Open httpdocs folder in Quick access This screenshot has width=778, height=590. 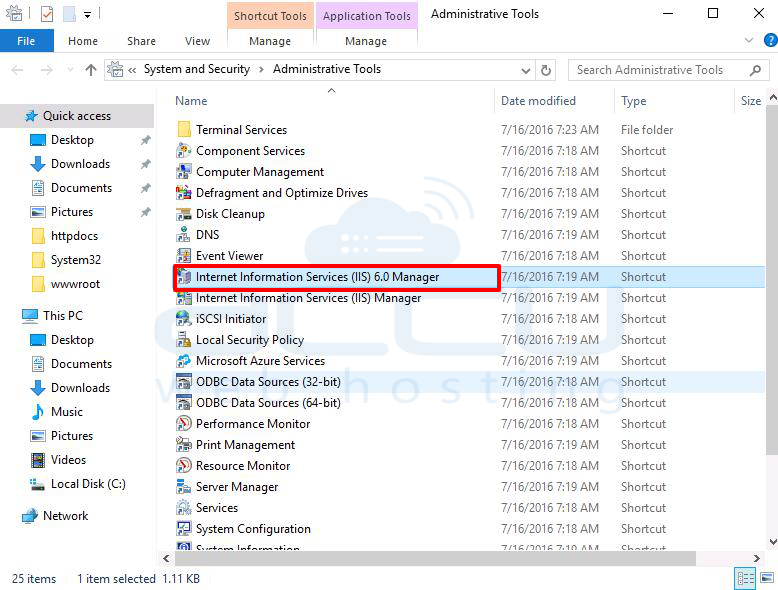point(74,236)
